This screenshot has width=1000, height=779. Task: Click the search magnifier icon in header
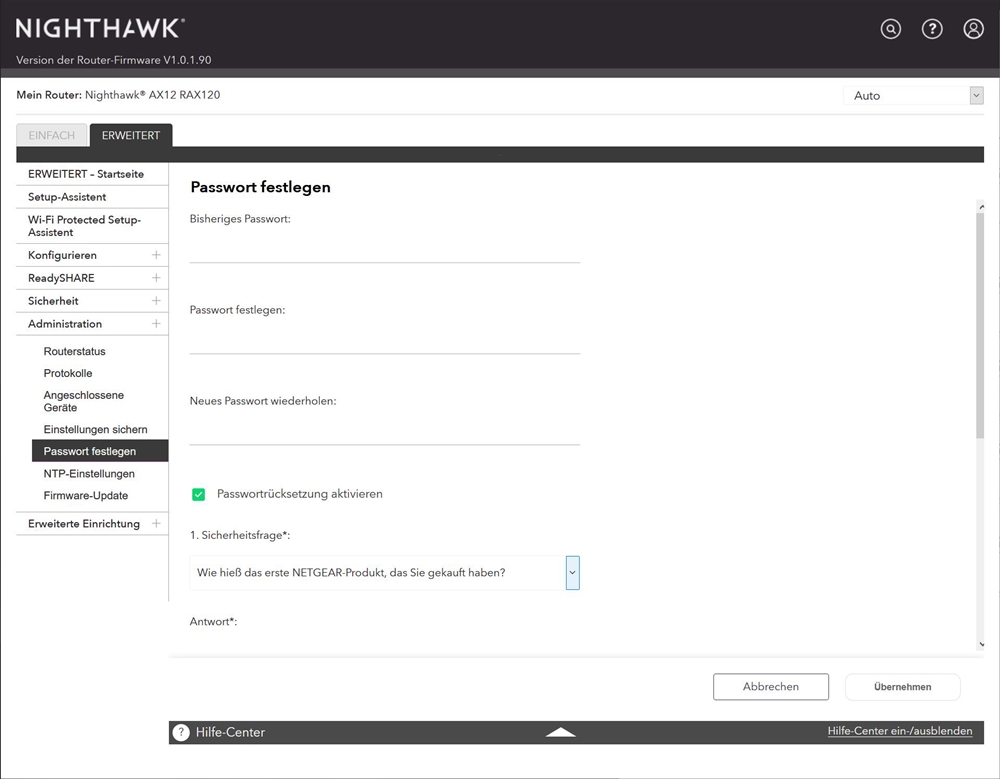890,29
